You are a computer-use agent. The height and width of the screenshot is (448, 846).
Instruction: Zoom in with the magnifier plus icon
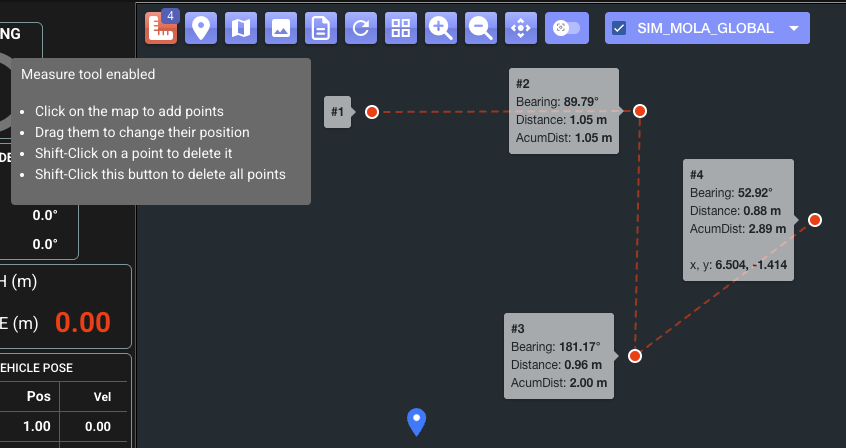coord(441,28)
